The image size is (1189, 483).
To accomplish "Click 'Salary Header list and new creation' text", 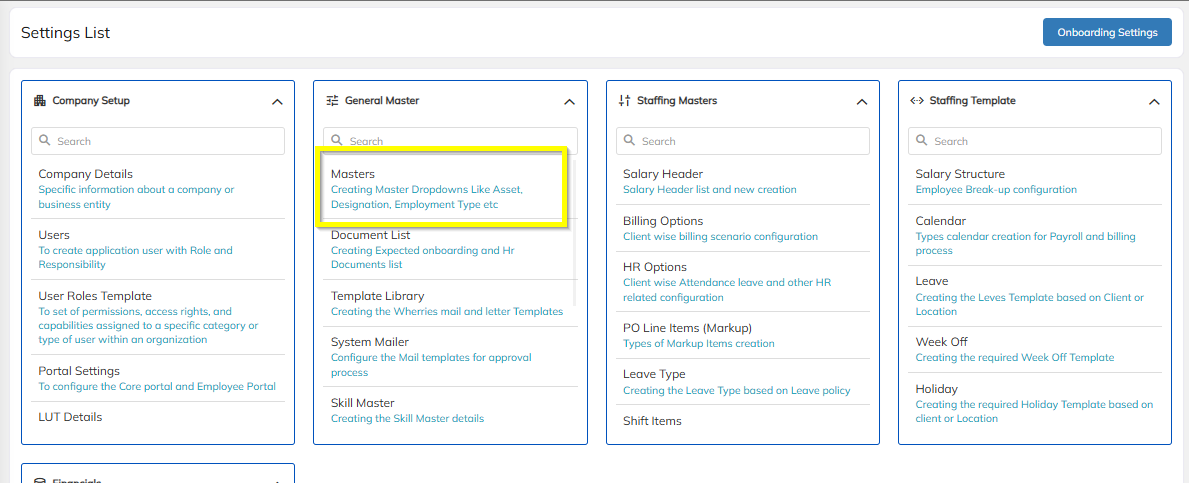I will [710, 190].
